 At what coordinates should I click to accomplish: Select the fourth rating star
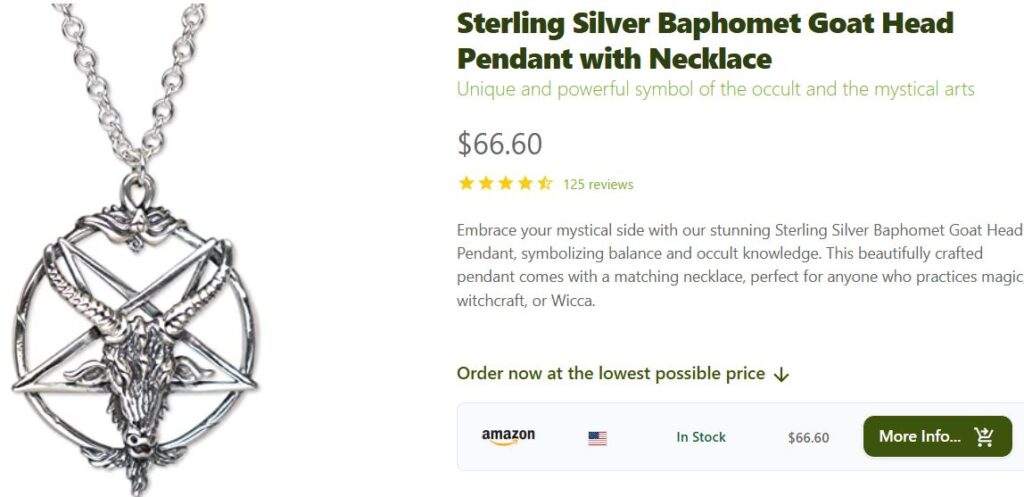(x=525, y=183)
